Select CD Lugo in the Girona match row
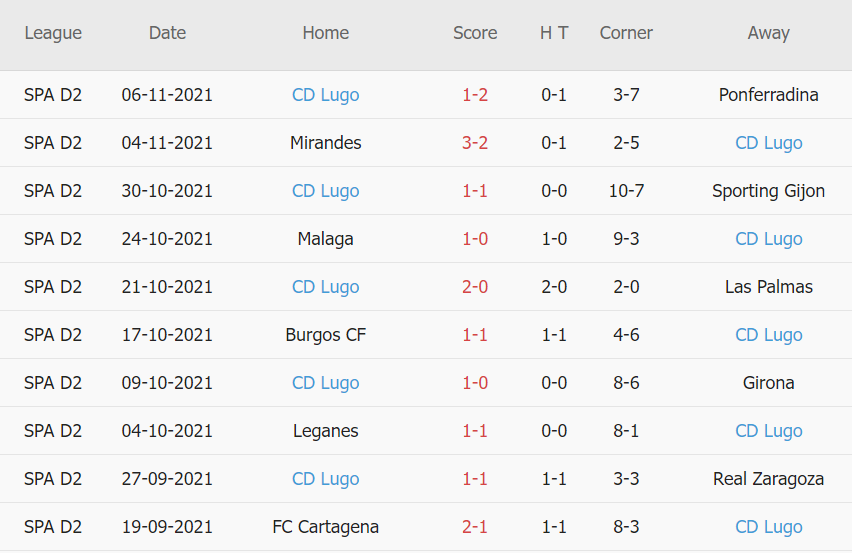 [325, 383]
